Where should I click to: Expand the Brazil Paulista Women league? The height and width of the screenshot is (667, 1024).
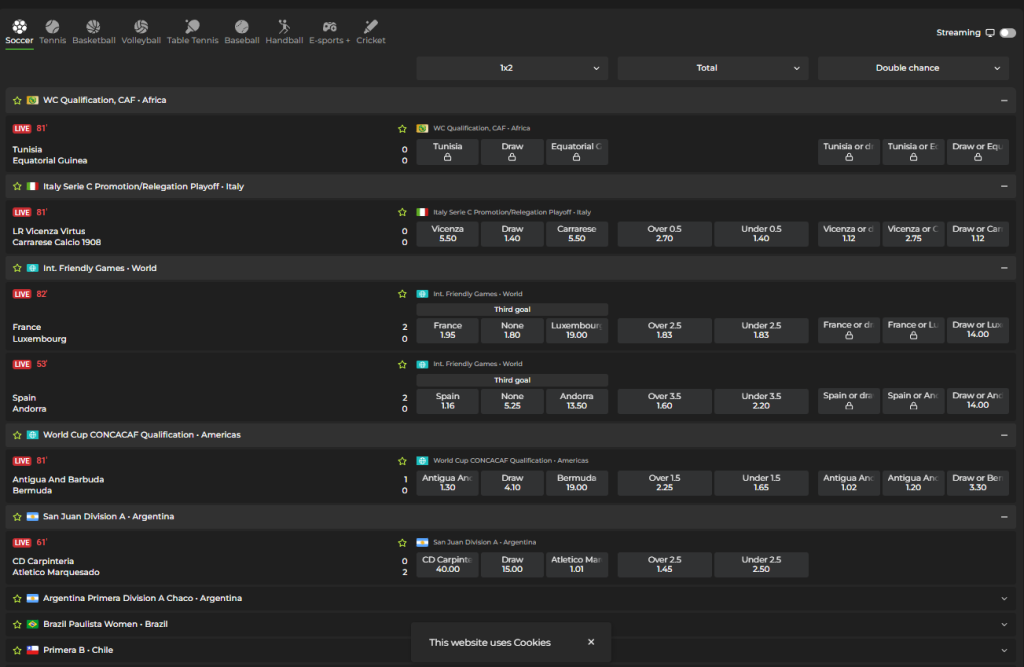point(1003,624)
